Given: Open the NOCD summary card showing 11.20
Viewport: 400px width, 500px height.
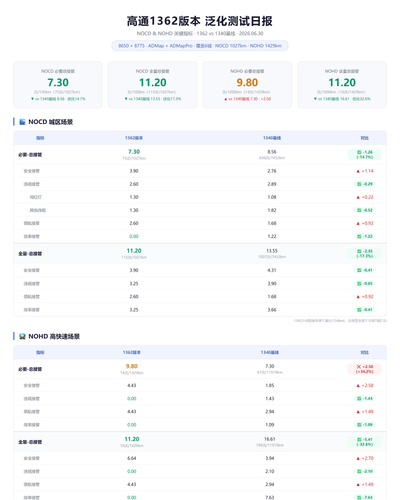Looking at the screenshot, I should [x=153, y=85].
